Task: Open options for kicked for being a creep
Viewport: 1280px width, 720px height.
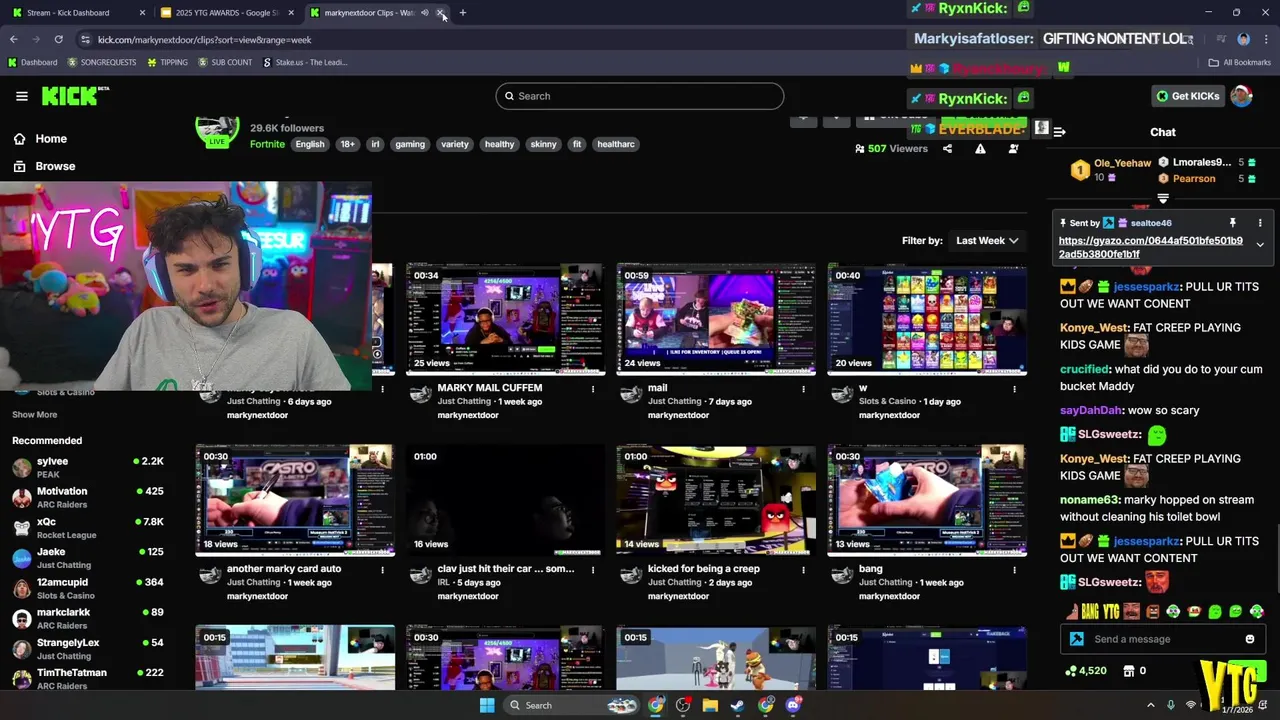Action: tap(803, 570)
